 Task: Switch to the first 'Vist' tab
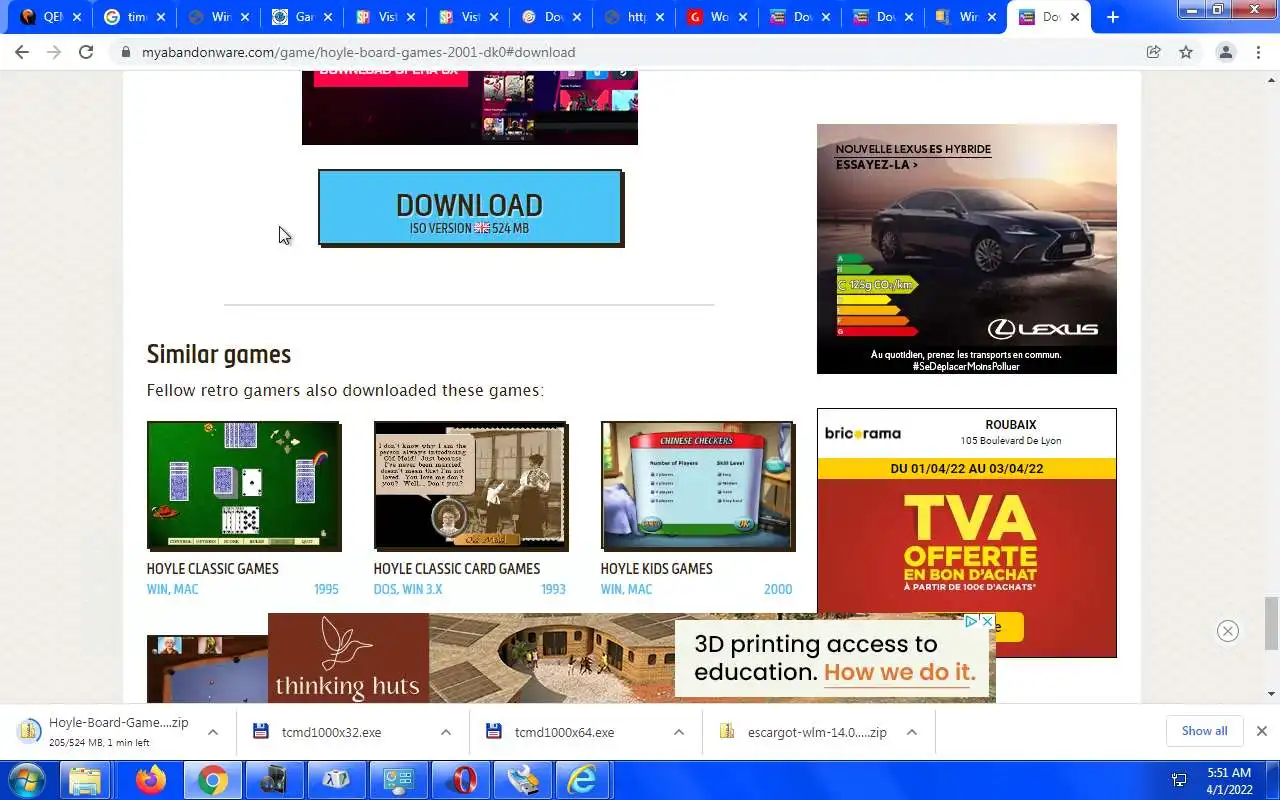click(x=385, y=17)
